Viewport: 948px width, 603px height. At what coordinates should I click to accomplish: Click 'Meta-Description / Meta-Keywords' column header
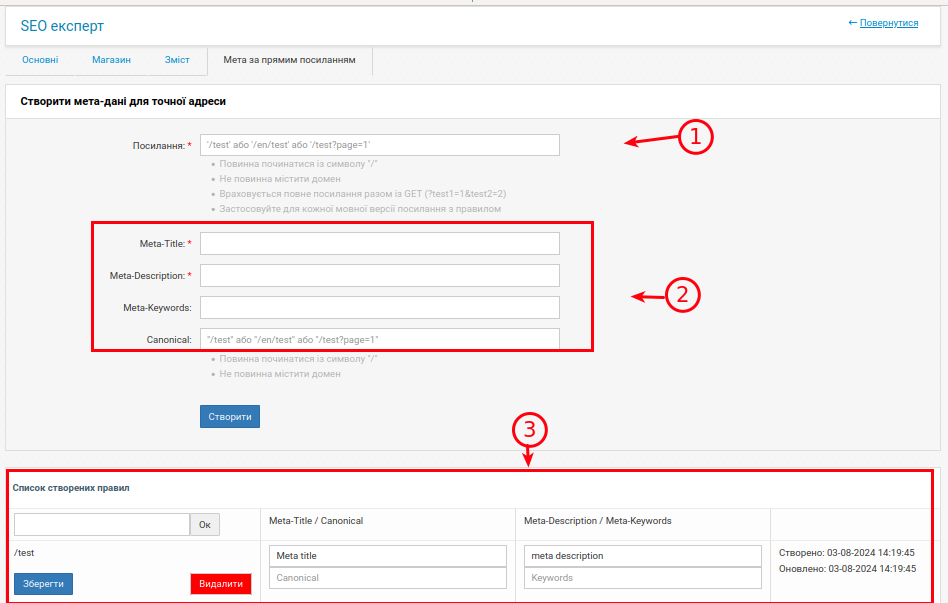(x=598, y=521)
